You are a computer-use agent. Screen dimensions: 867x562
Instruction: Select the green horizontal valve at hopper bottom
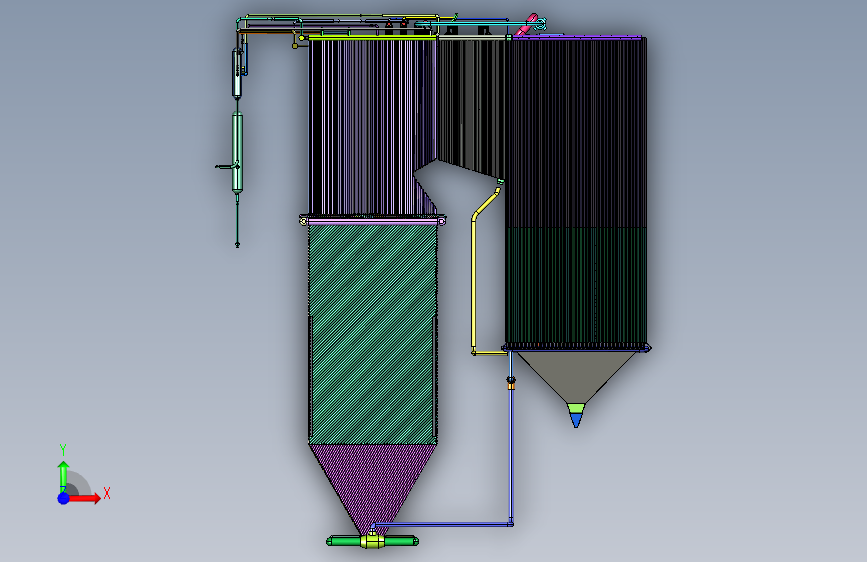click(x=372, y=540)
